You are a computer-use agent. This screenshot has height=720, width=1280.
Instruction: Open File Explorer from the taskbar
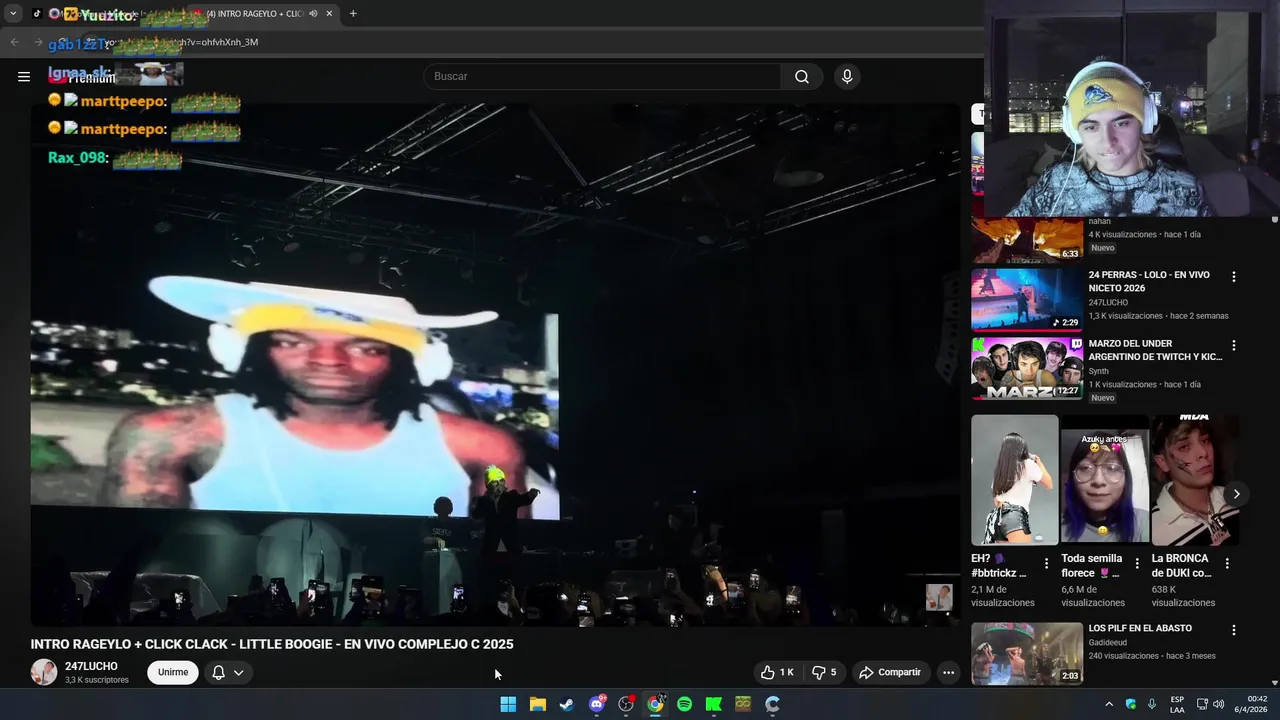[537, 704]
